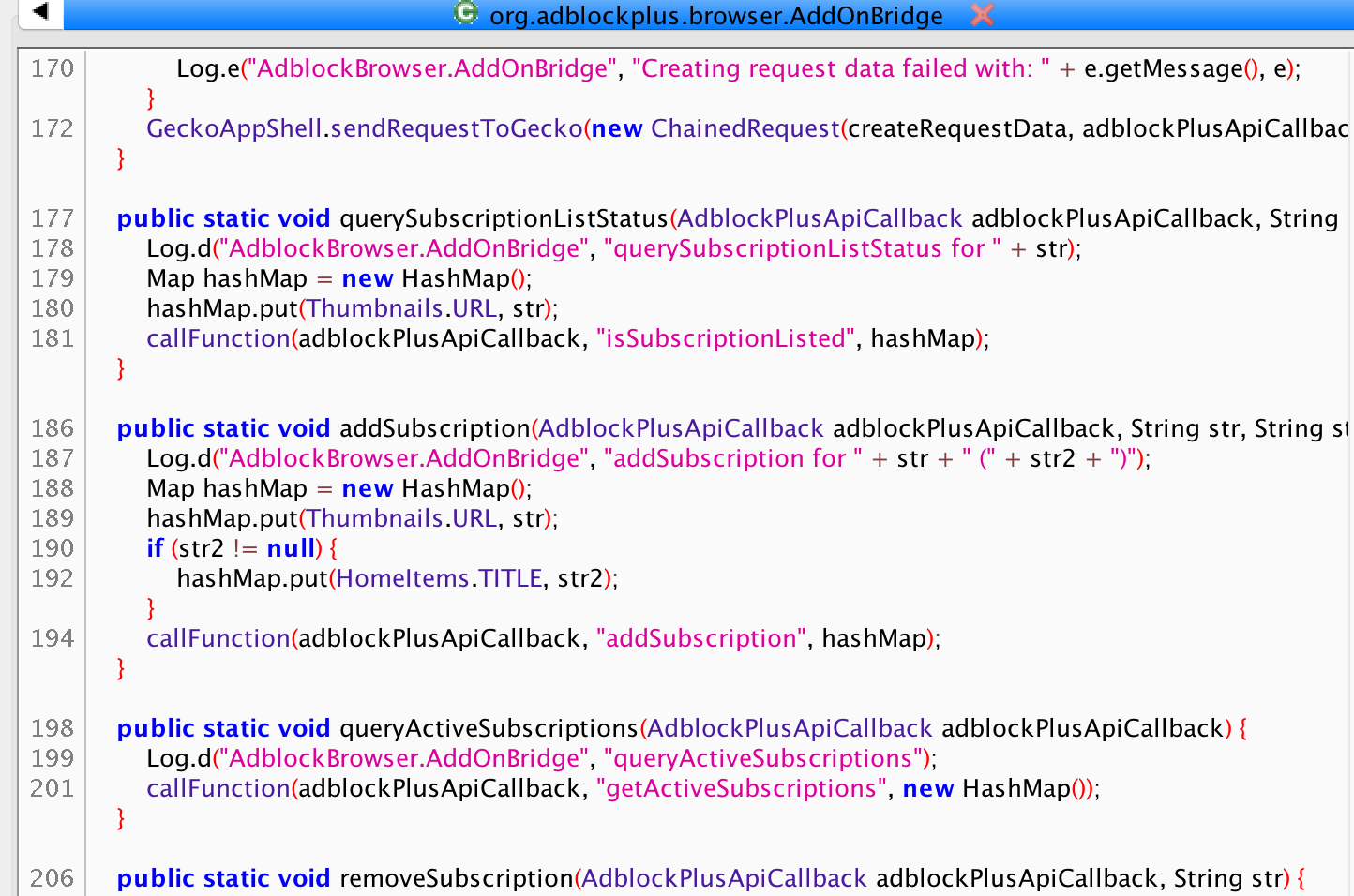The width and height of the screenshot is (1354, 896).
Task: Open the ChainedRequest class reference
Action: point(745,128)
